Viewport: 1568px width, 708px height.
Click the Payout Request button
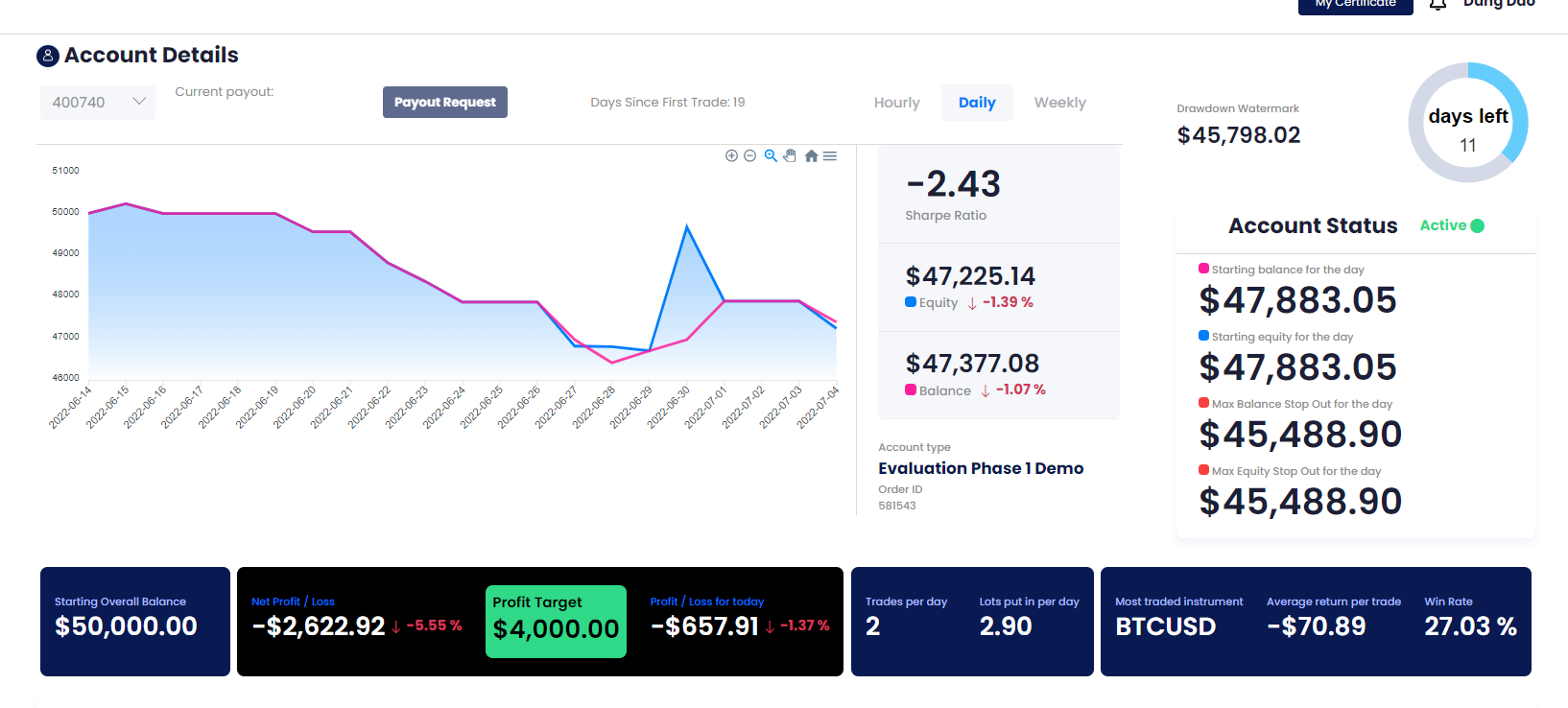pos(445,102)
